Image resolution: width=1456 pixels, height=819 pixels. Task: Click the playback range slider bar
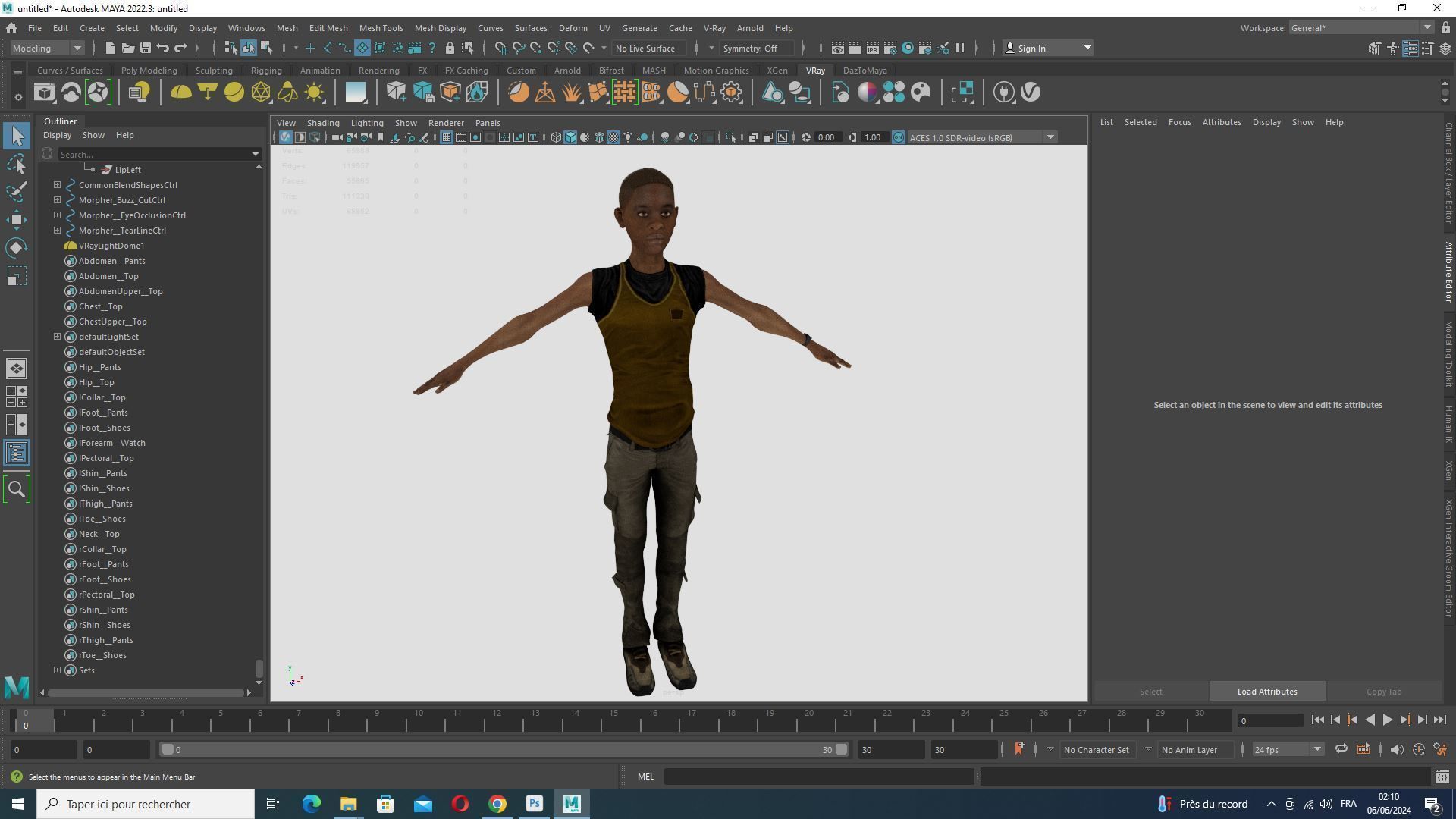coord(504,749)
